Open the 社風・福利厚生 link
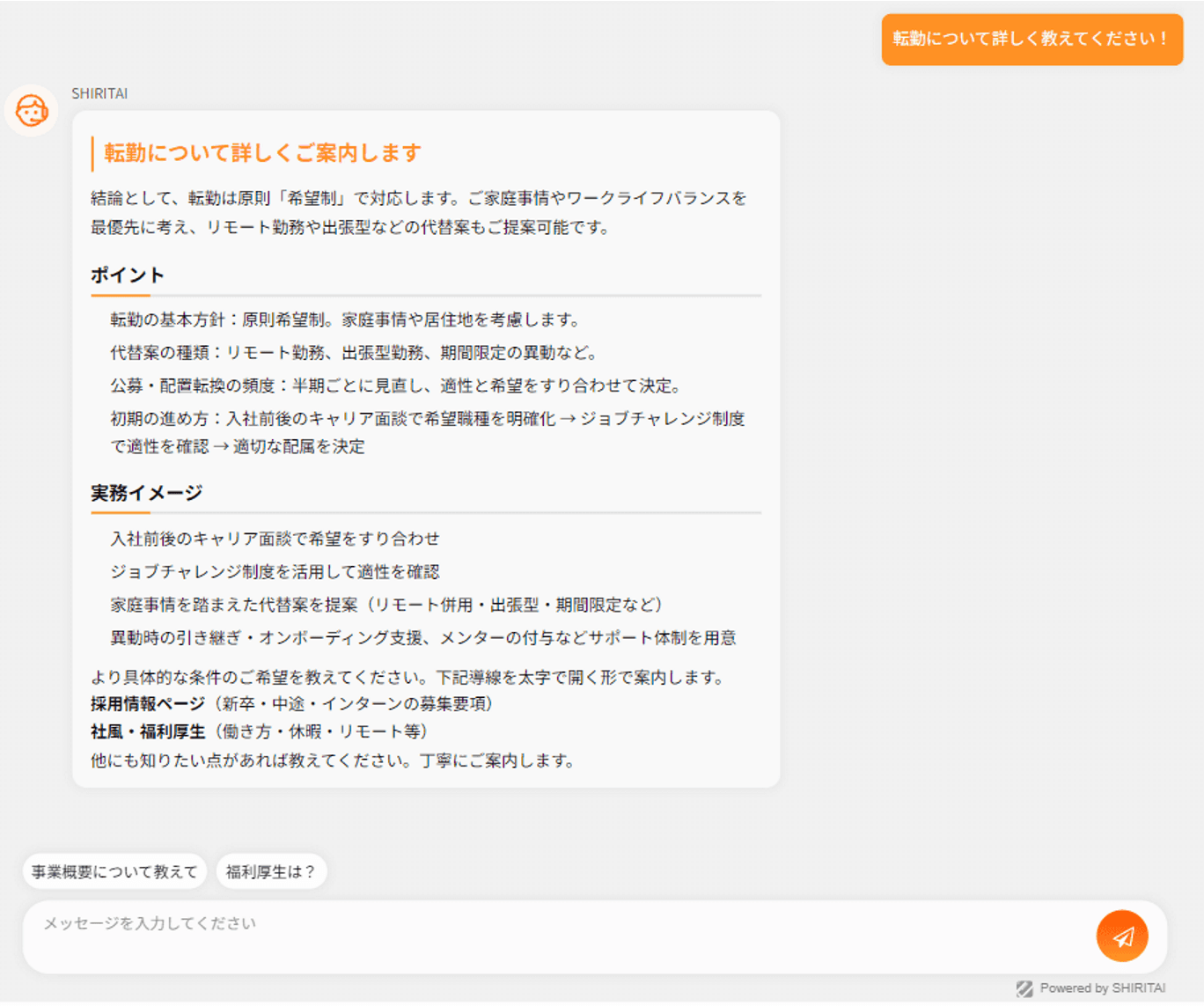This screenshot has height=1006, width=1204. (146, 731)
